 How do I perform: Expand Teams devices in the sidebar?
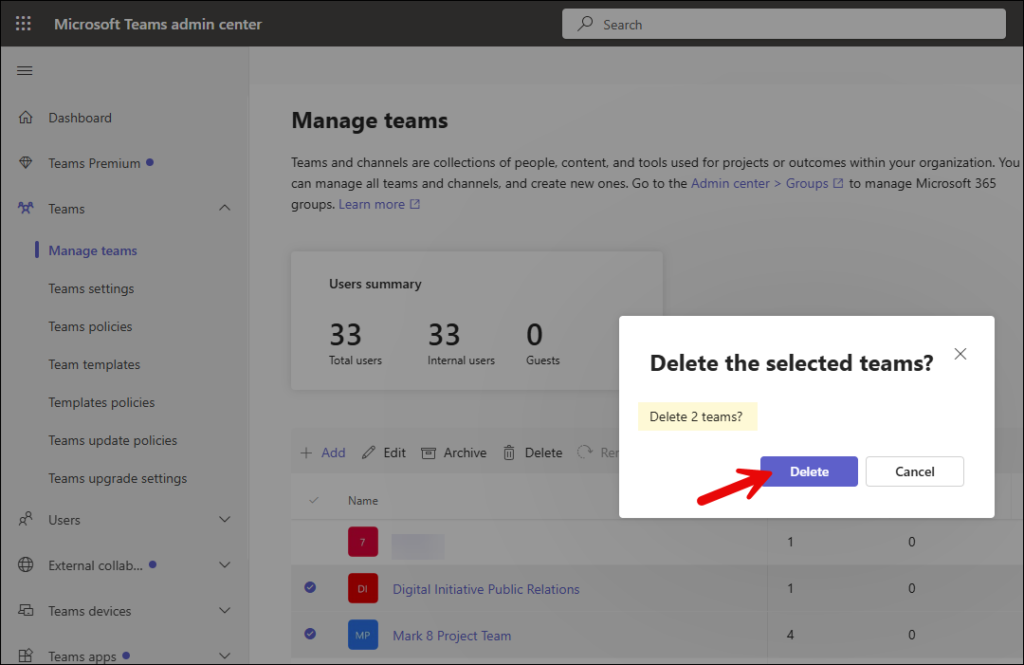click(x=226, y=611)
